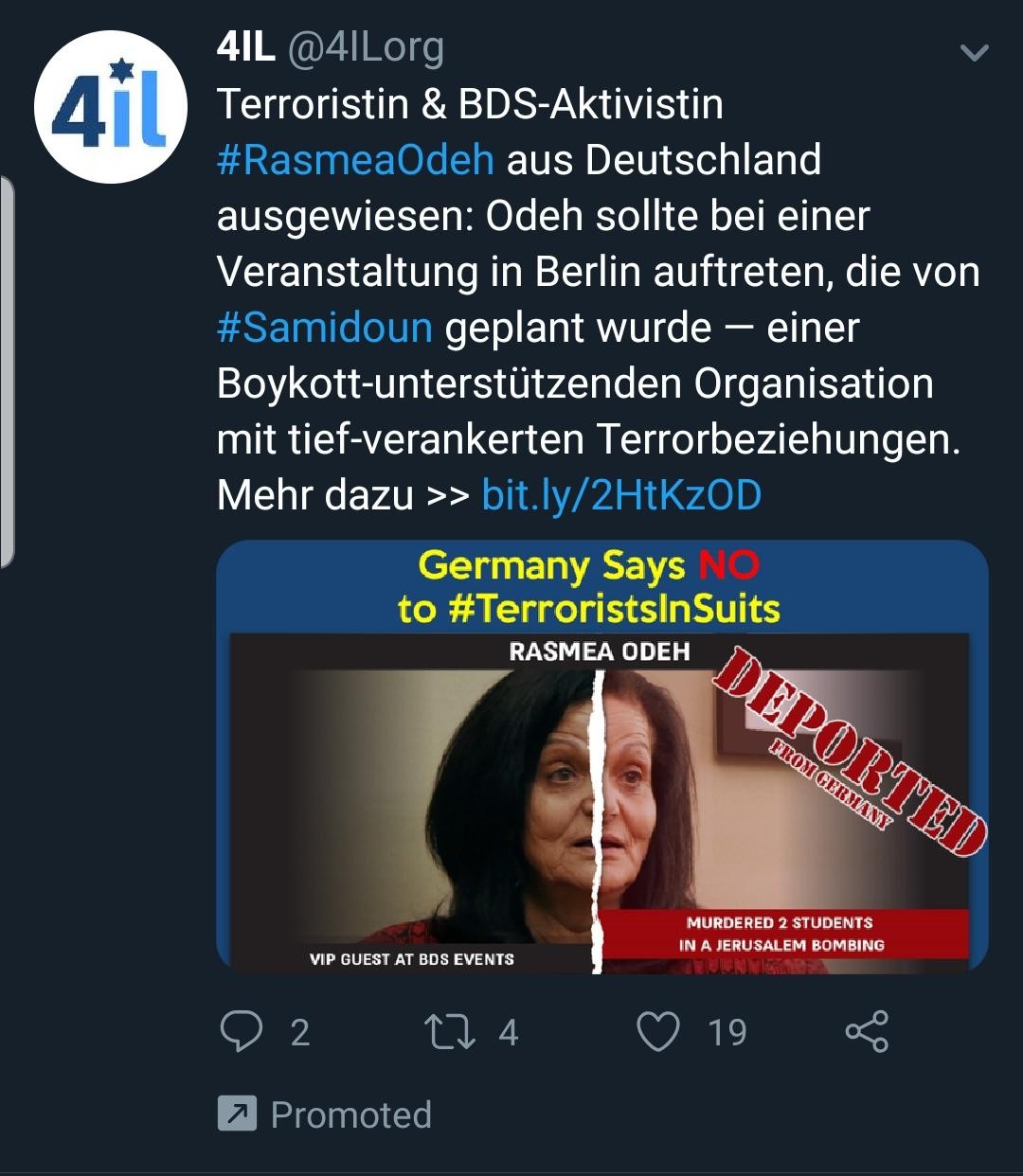Share the tweet via the share icon

coord(867,1031)
